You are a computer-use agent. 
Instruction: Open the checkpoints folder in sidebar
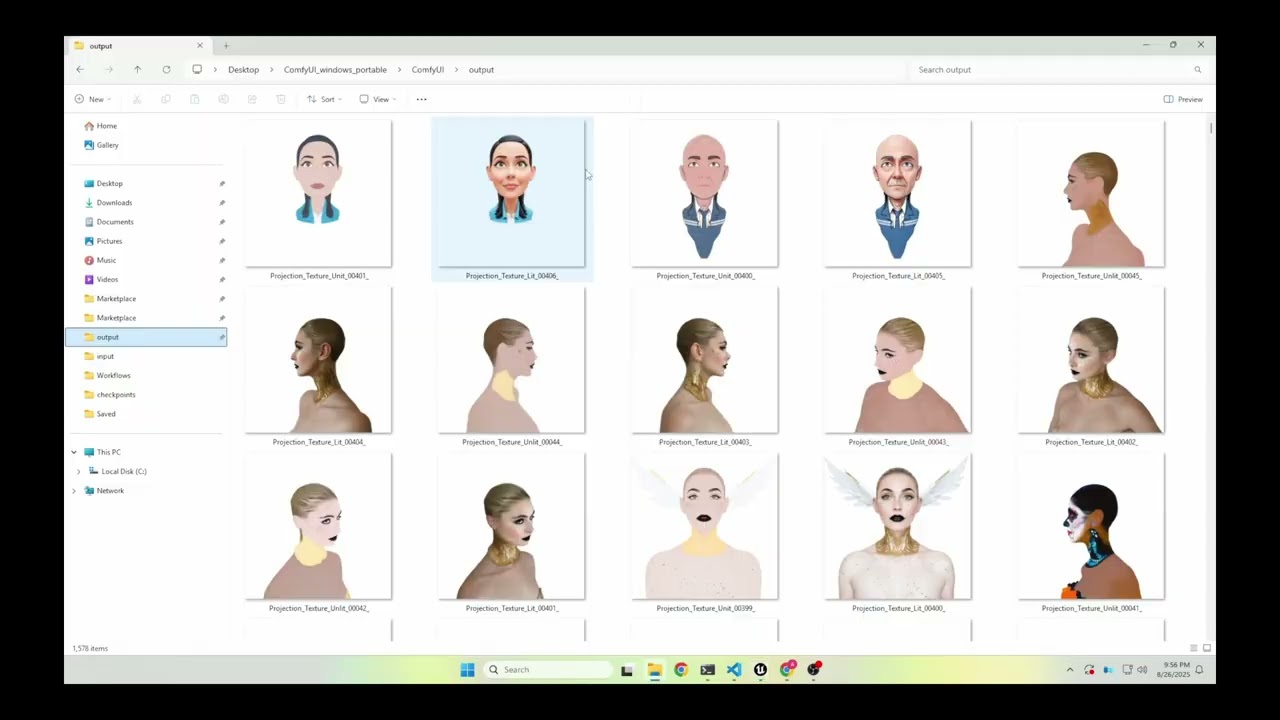[x=116, y=395]
